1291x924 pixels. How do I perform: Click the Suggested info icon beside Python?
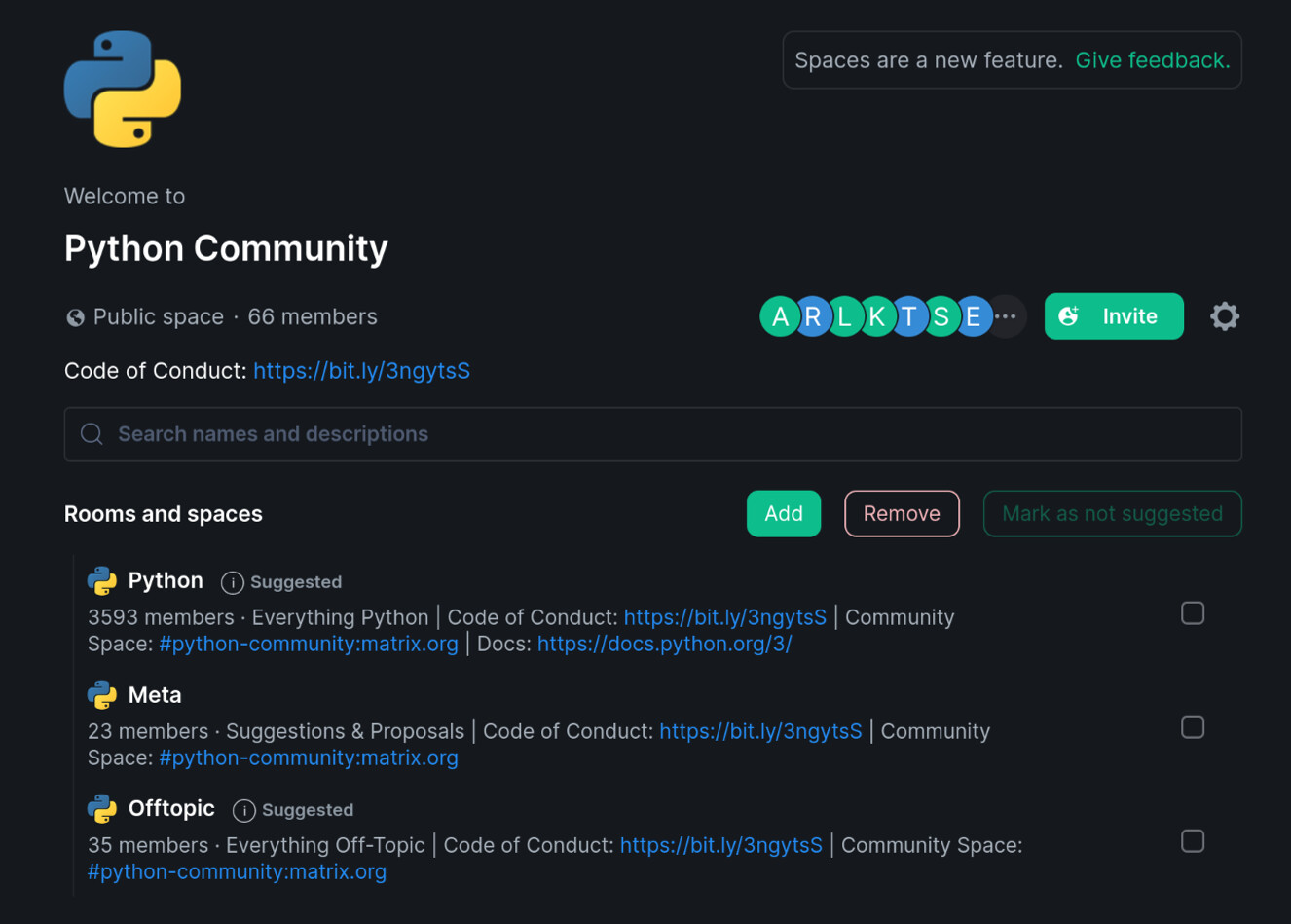coord(232,582)
